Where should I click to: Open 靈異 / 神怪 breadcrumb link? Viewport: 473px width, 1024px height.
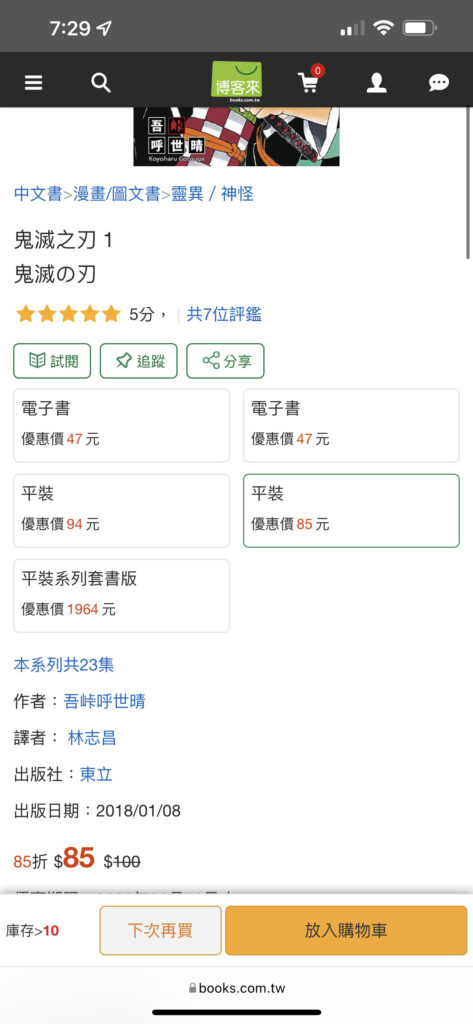click(x=212, y=194)
